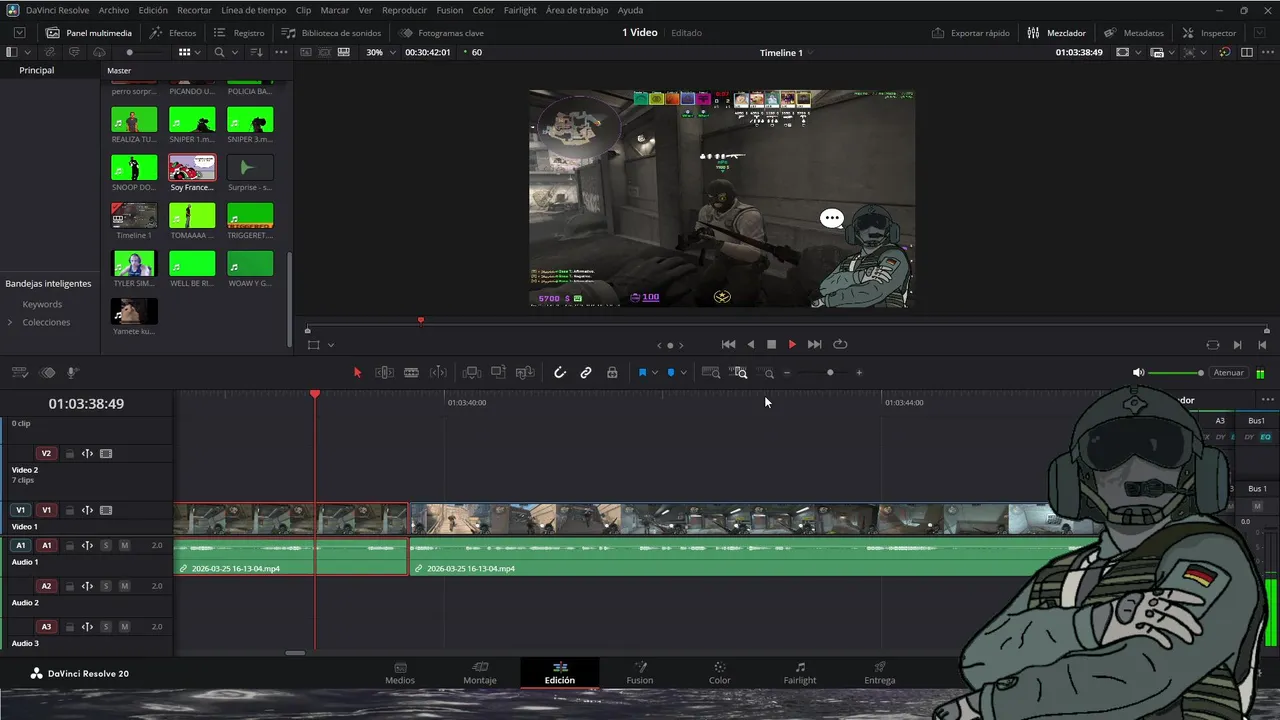The height and width of the screenshot is (720, 1280).
Task: Open the Biblioteca de sonidos panel
Action: 331,33
